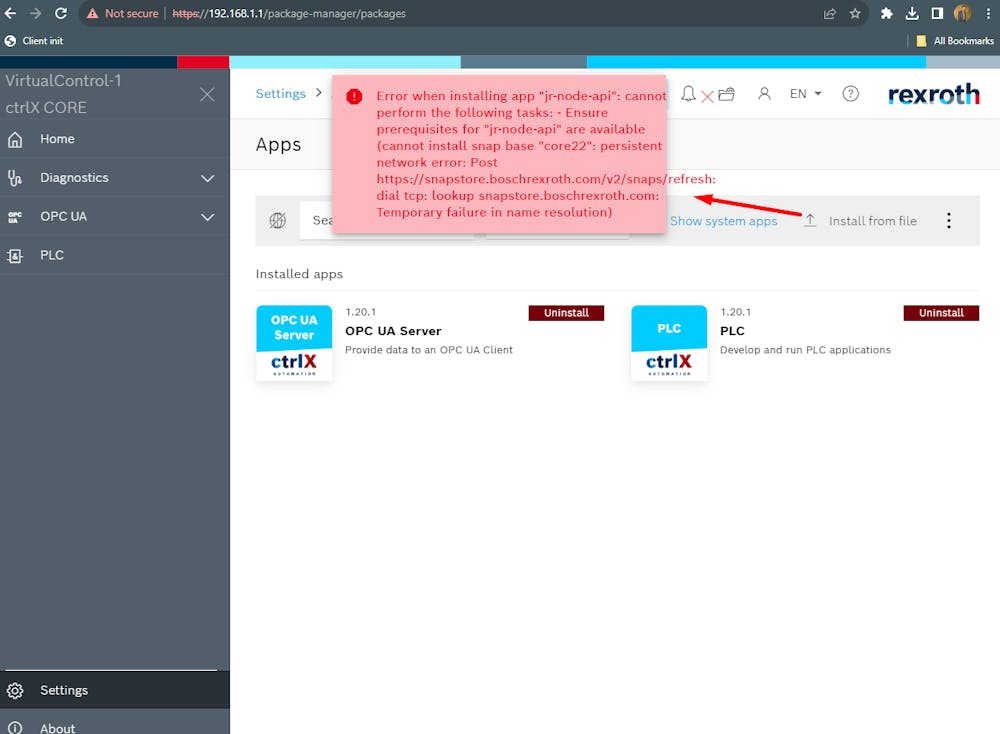Collapse the OPC UA sidebar section
Screen dimensions: 1000x734
[x=207, y=216]
